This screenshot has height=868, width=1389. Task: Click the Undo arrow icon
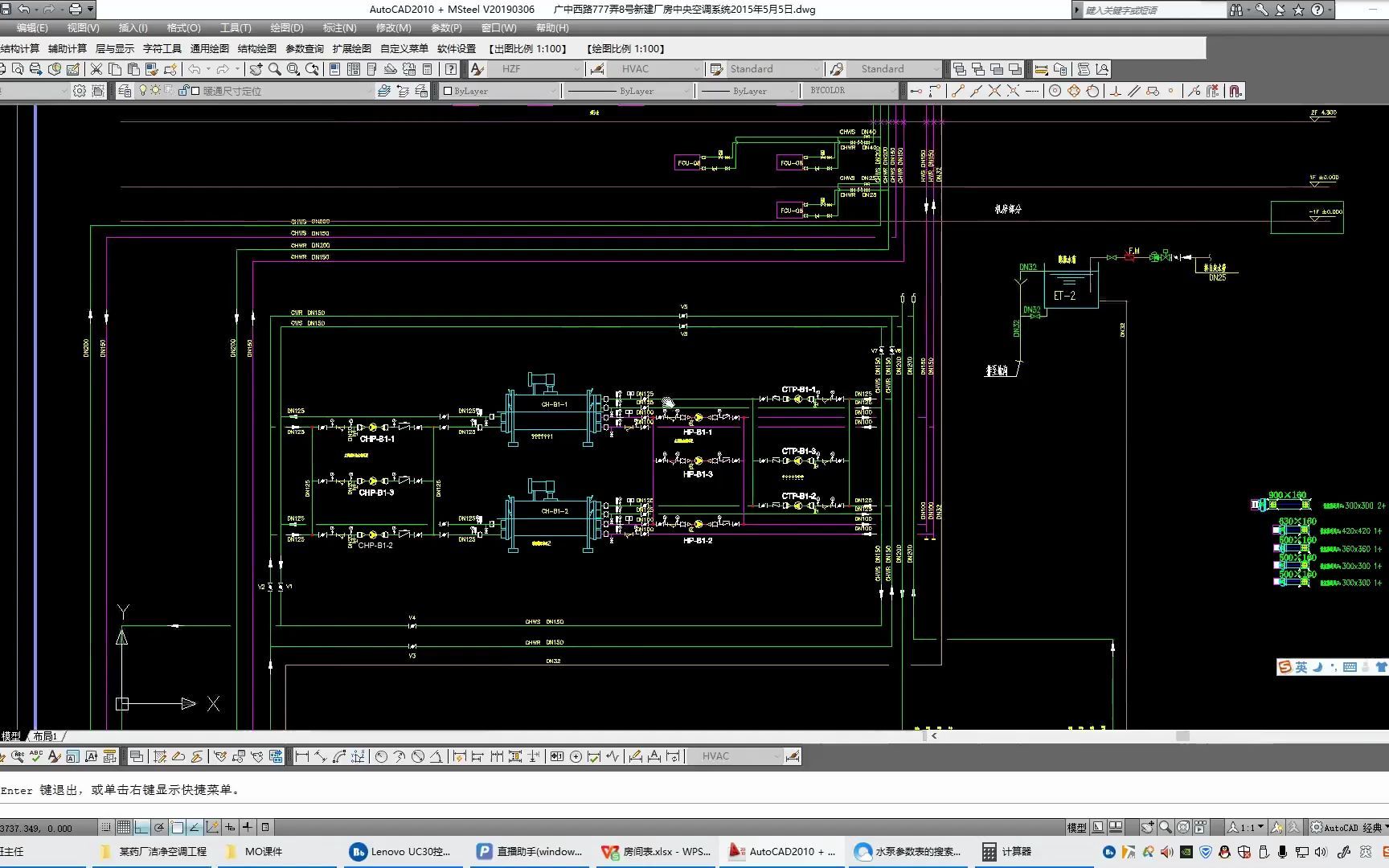195,69
